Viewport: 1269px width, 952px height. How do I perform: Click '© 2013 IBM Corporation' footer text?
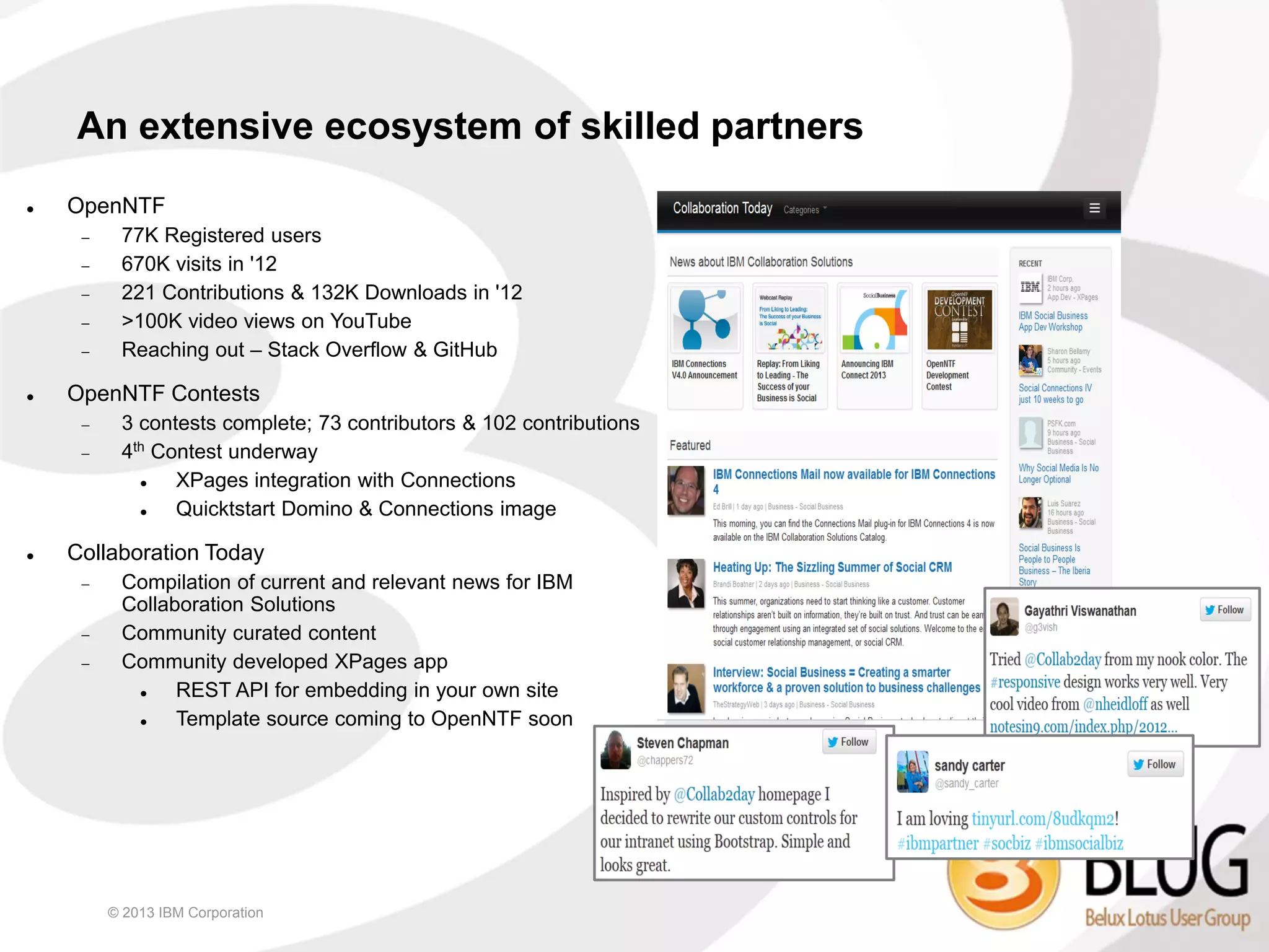coord(185,912)
